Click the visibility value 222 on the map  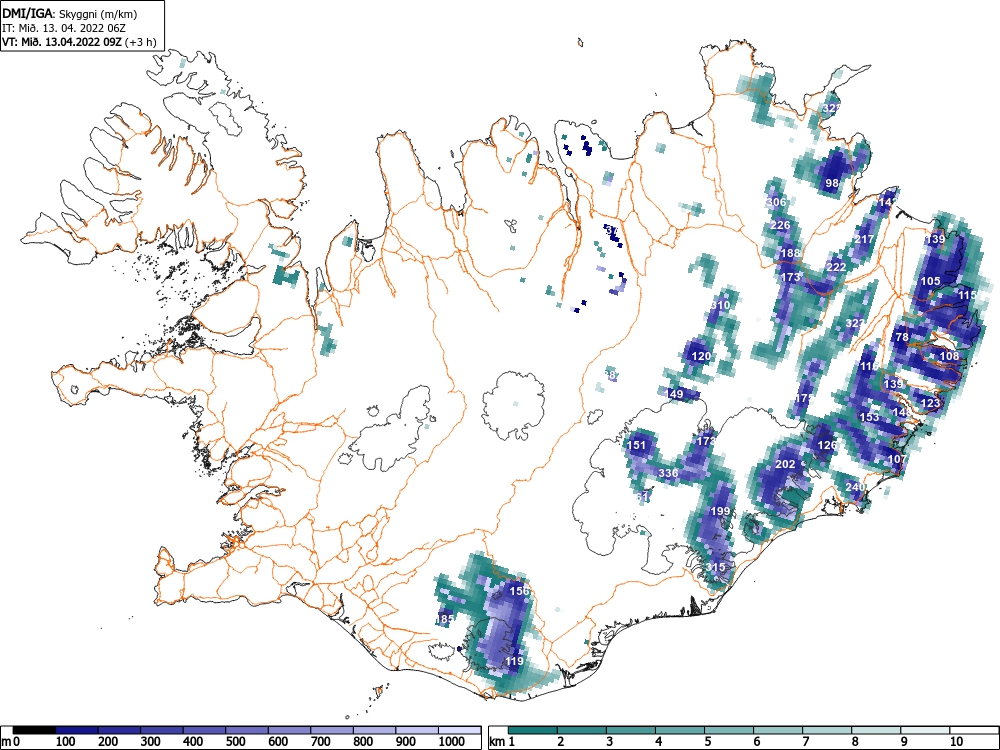tap(835, 267)
